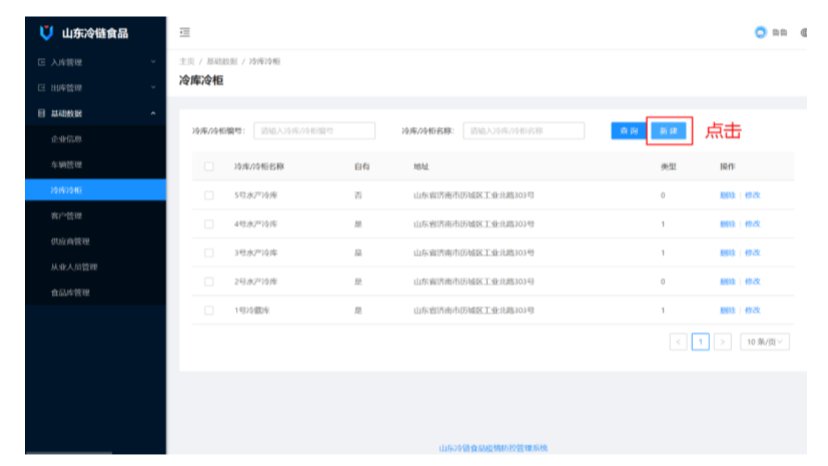828x466 pixels.
Task: Check the select-all checkbox in table header
Action: pos(209,166)
